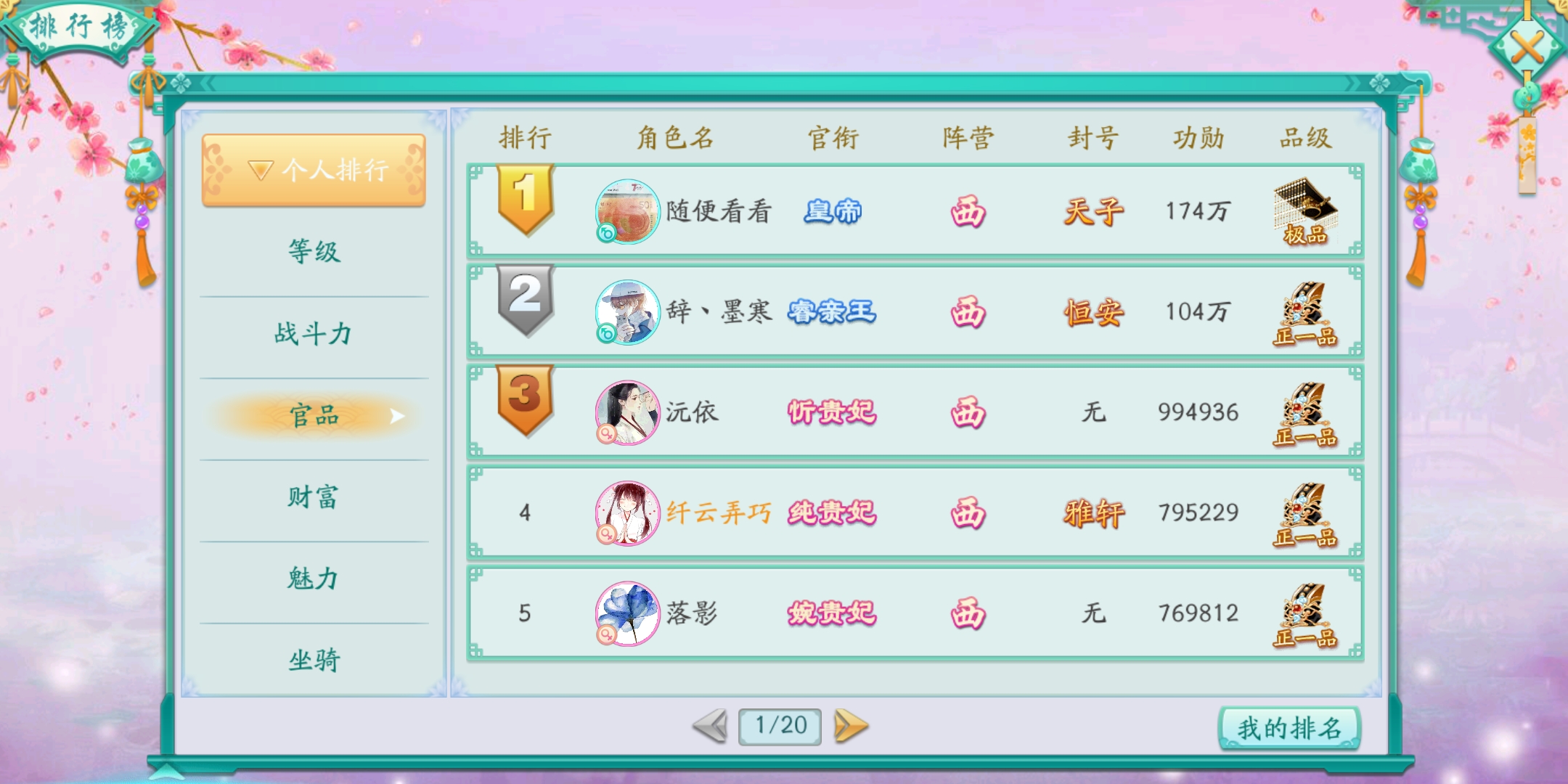Click the 我的排名 button
Screen dimensions: 1568x784
[x=1289, y=728]
